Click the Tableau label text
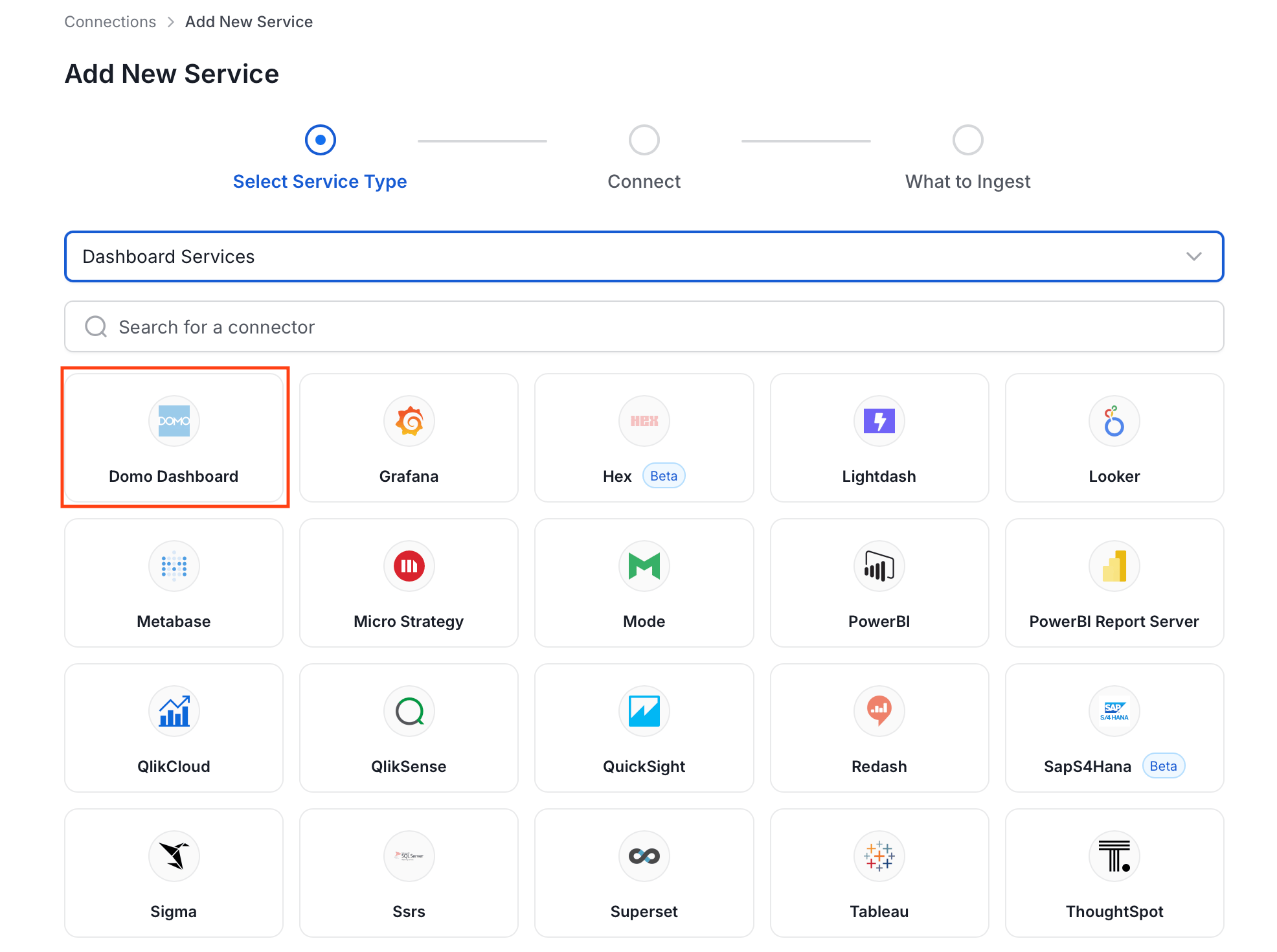Image resolution: width=1277 pixels, height=952 pixels. pos(879,911)
